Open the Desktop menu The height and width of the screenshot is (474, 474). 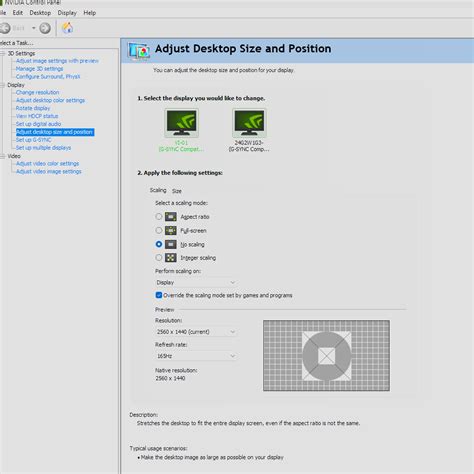pyautogui.click(x=40, y=13)
